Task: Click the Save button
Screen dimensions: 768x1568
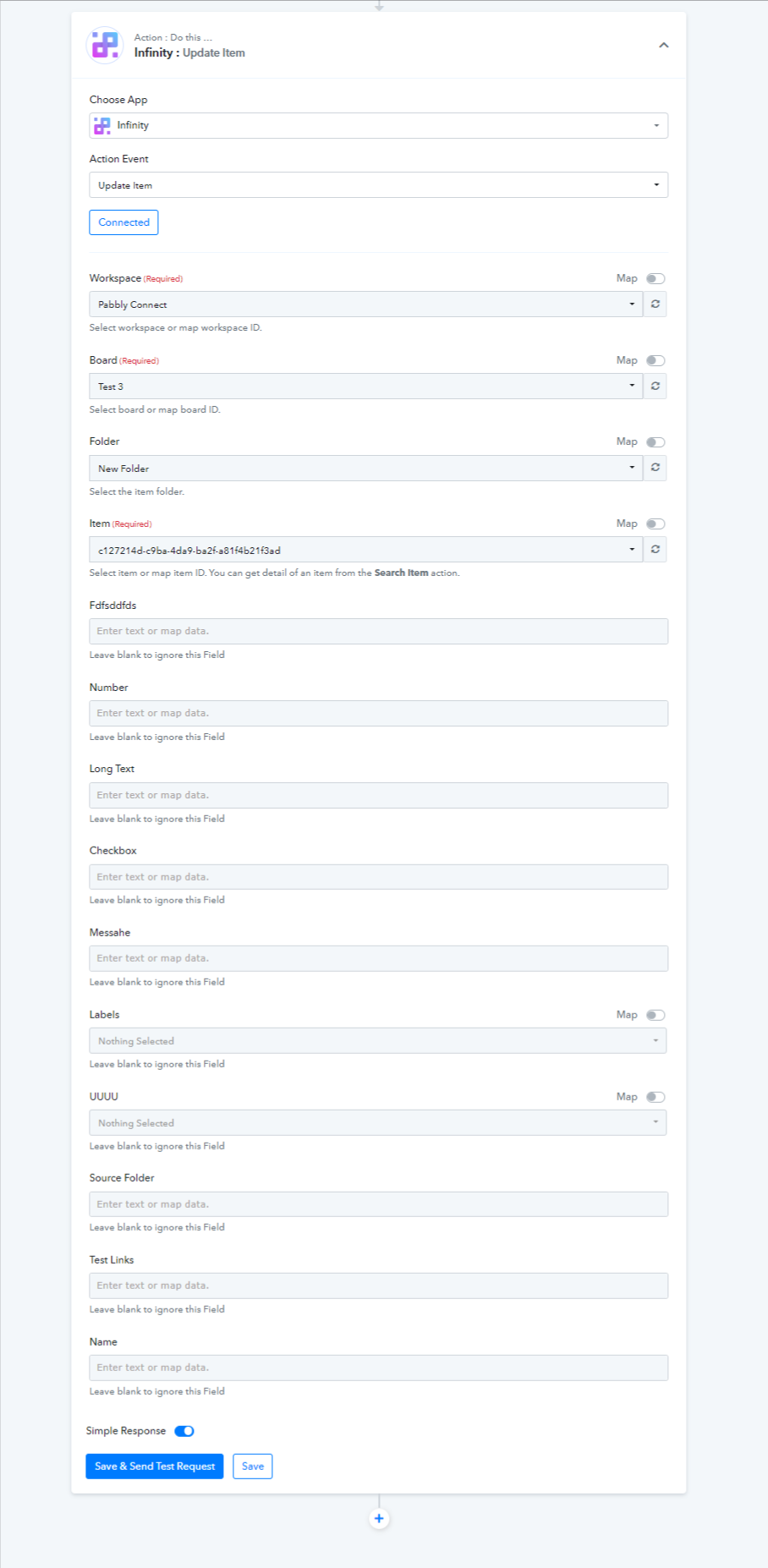Action: [253, 1466]
